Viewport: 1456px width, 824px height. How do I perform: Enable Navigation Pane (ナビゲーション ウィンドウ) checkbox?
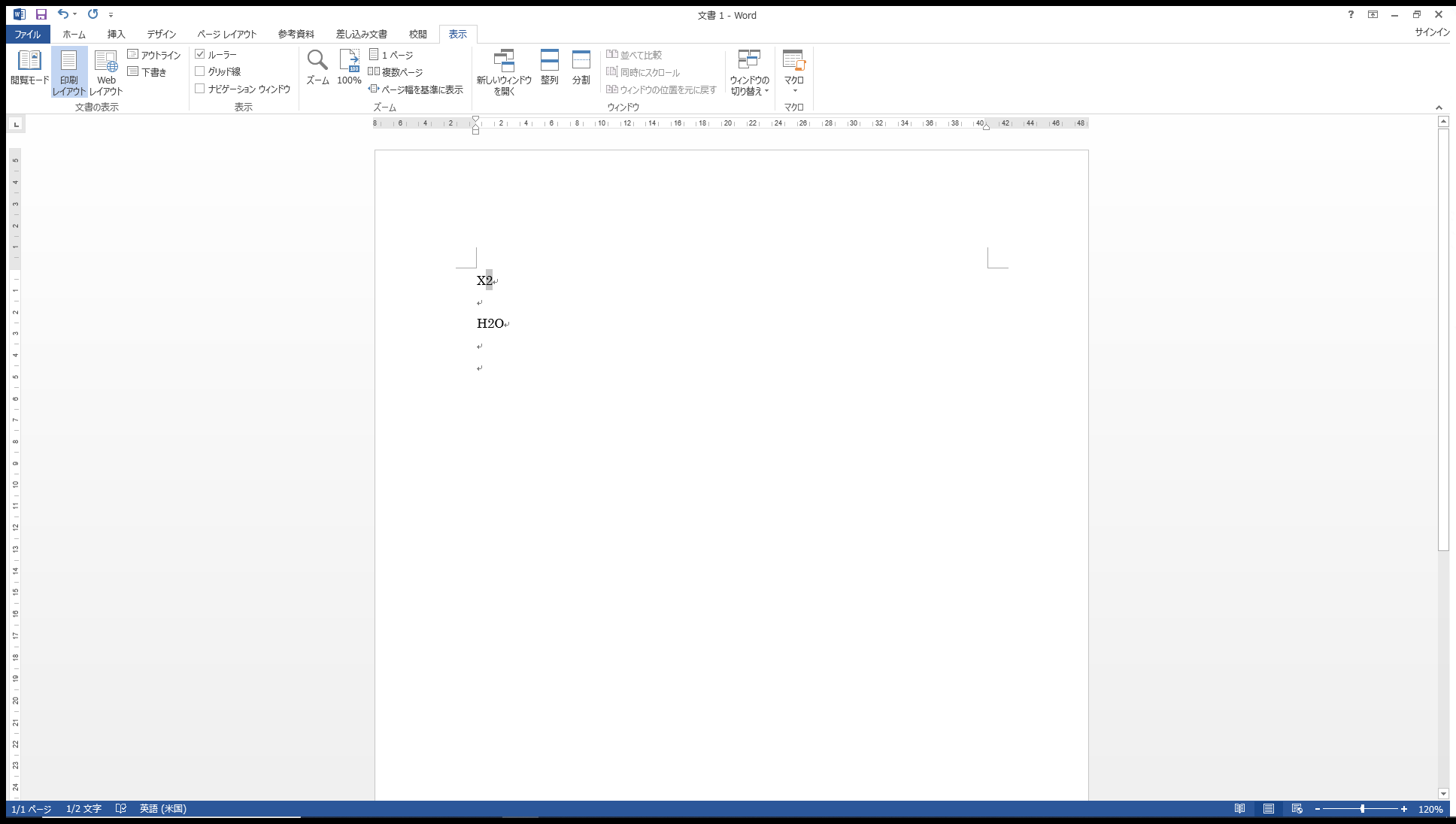200,89
